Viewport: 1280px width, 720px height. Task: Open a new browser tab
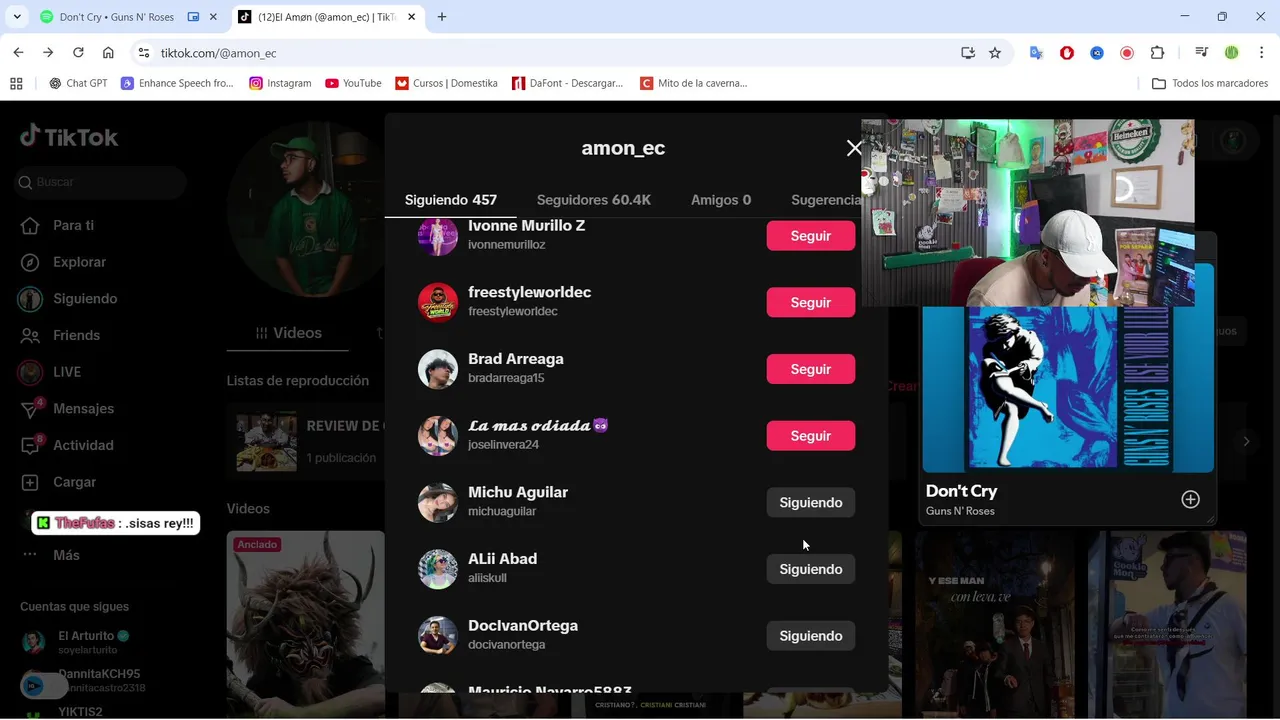(x=442, y=17)
